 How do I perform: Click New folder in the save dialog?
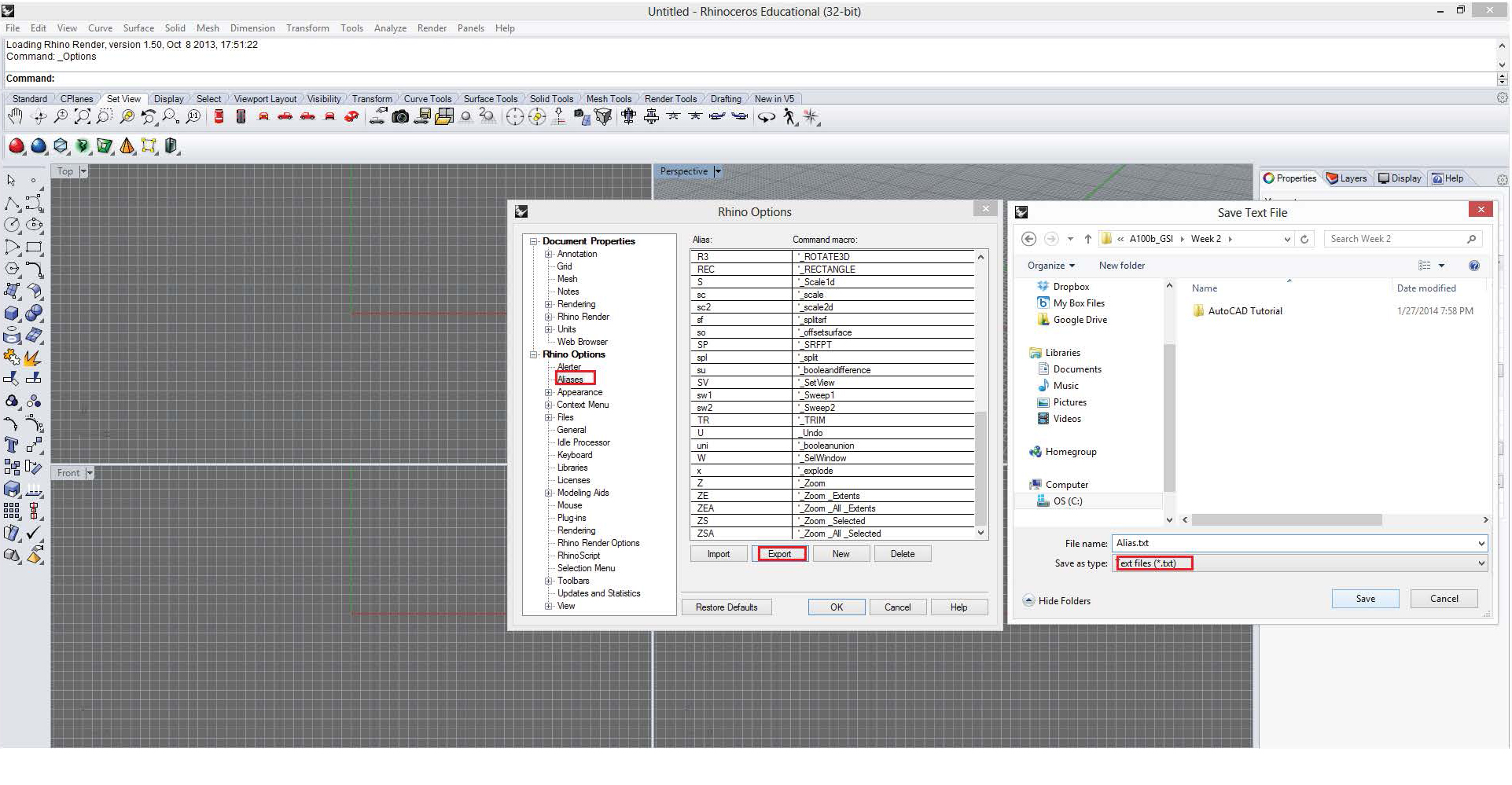click(1121, 266)
